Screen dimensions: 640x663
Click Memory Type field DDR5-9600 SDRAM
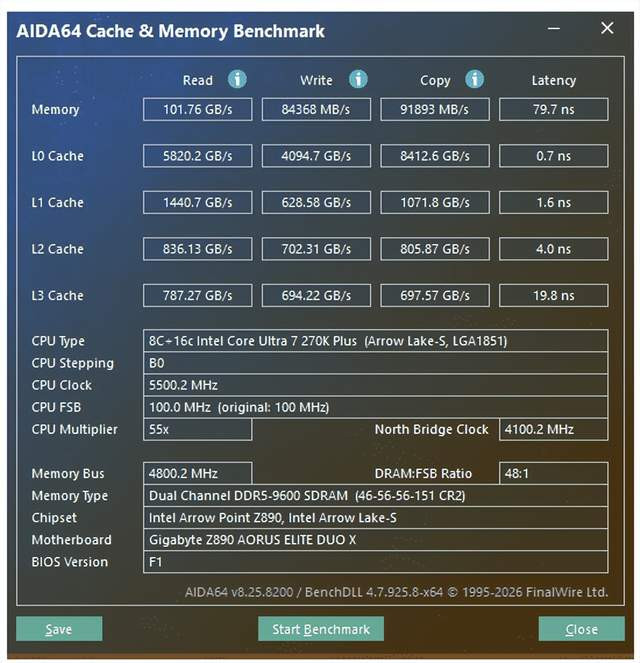click(375, 496)
